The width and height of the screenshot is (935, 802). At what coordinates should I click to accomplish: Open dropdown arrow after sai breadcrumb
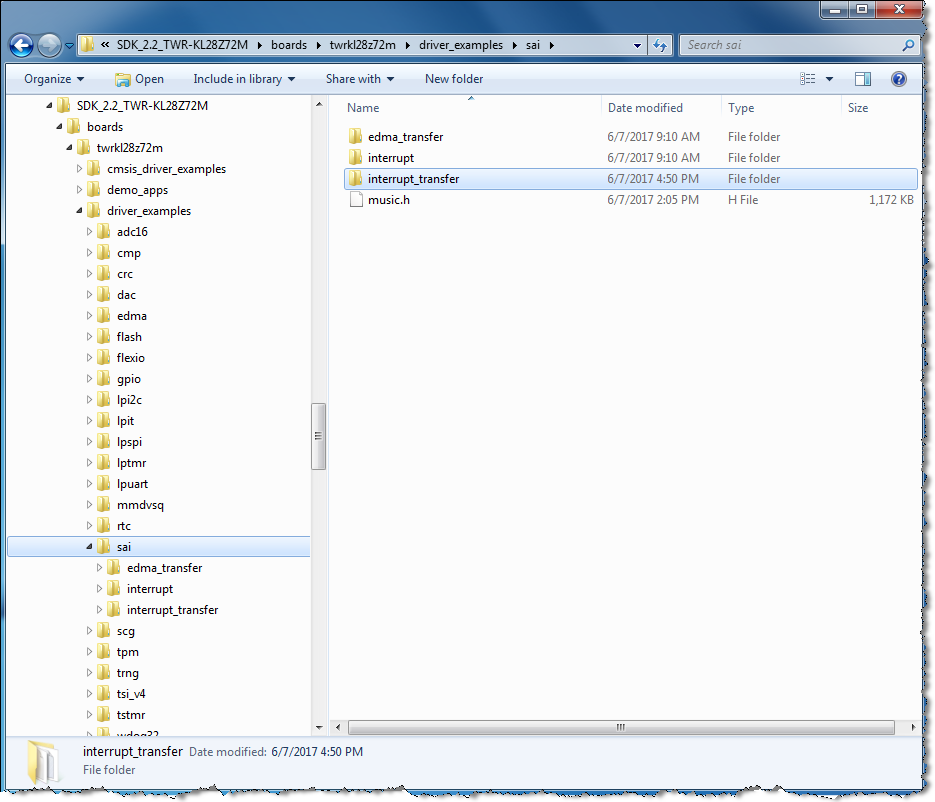click(552, 45)
